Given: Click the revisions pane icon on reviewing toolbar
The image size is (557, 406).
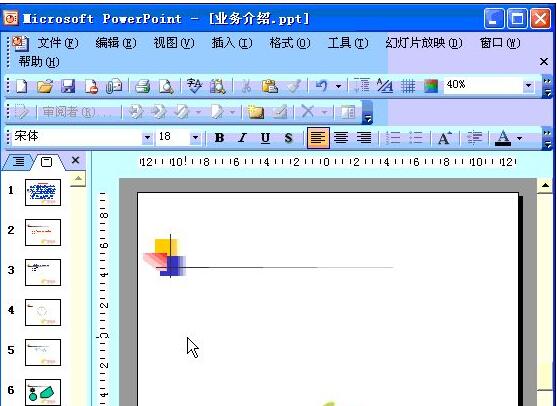Looking at the screenshot, I should (x=348, y=112).
